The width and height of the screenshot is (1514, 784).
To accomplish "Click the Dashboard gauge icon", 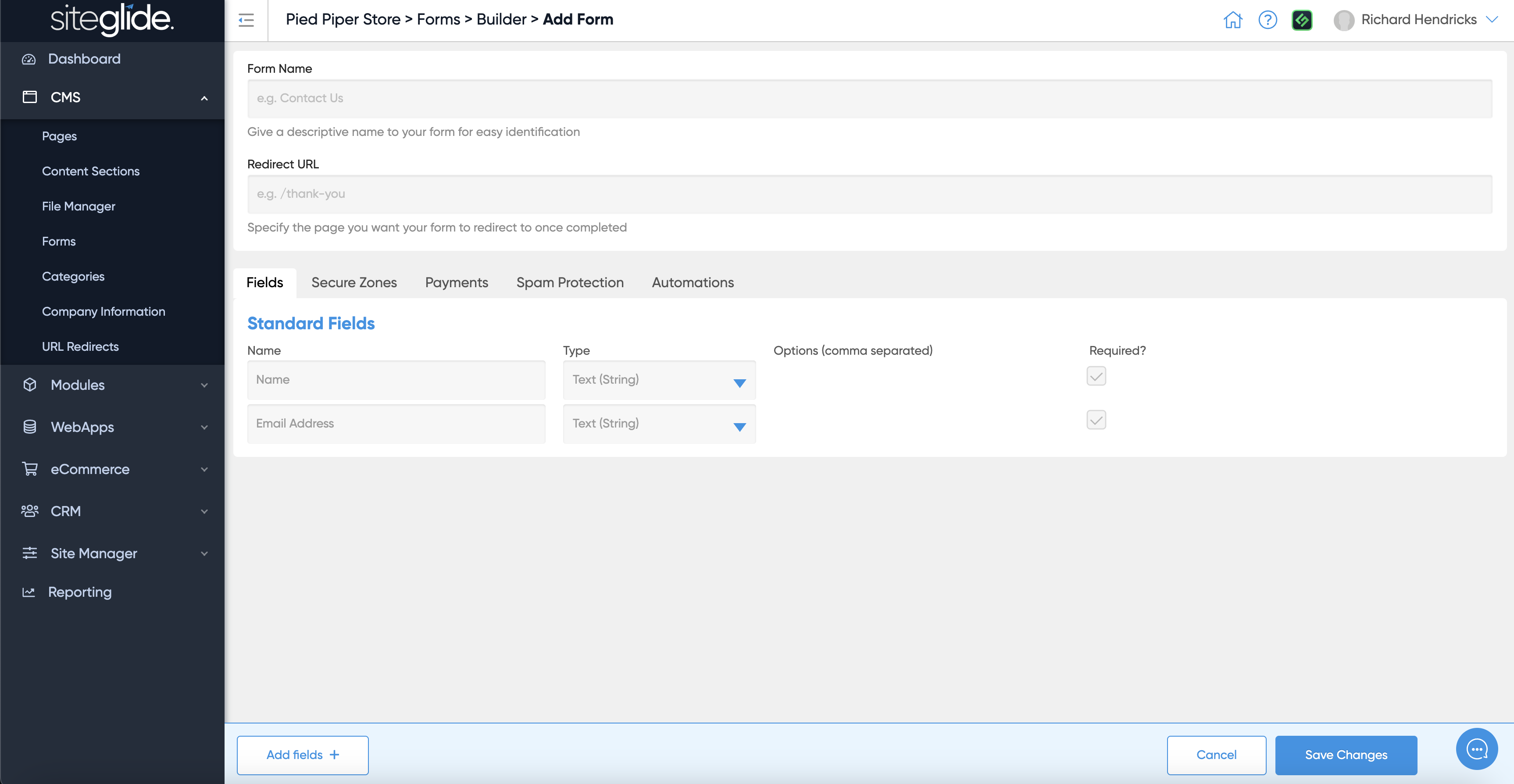I will point(29,59).
